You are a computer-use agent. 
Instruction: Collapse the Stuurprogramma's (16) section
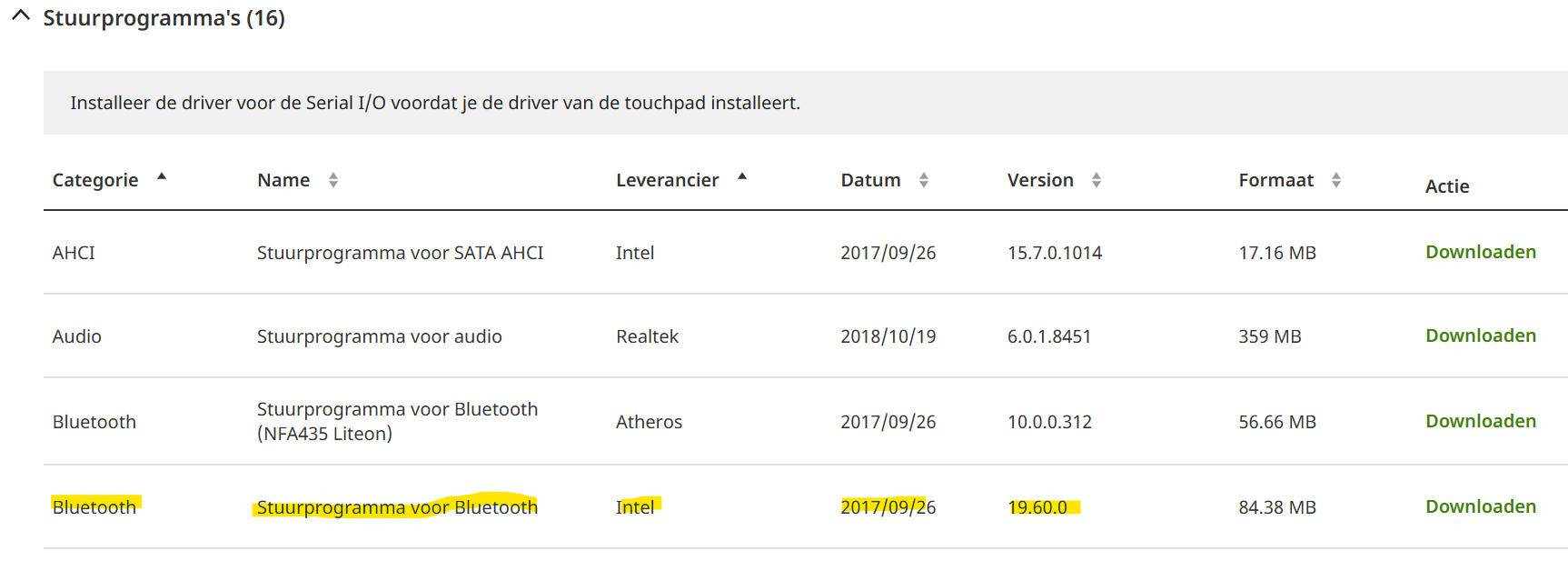point(21,16)
